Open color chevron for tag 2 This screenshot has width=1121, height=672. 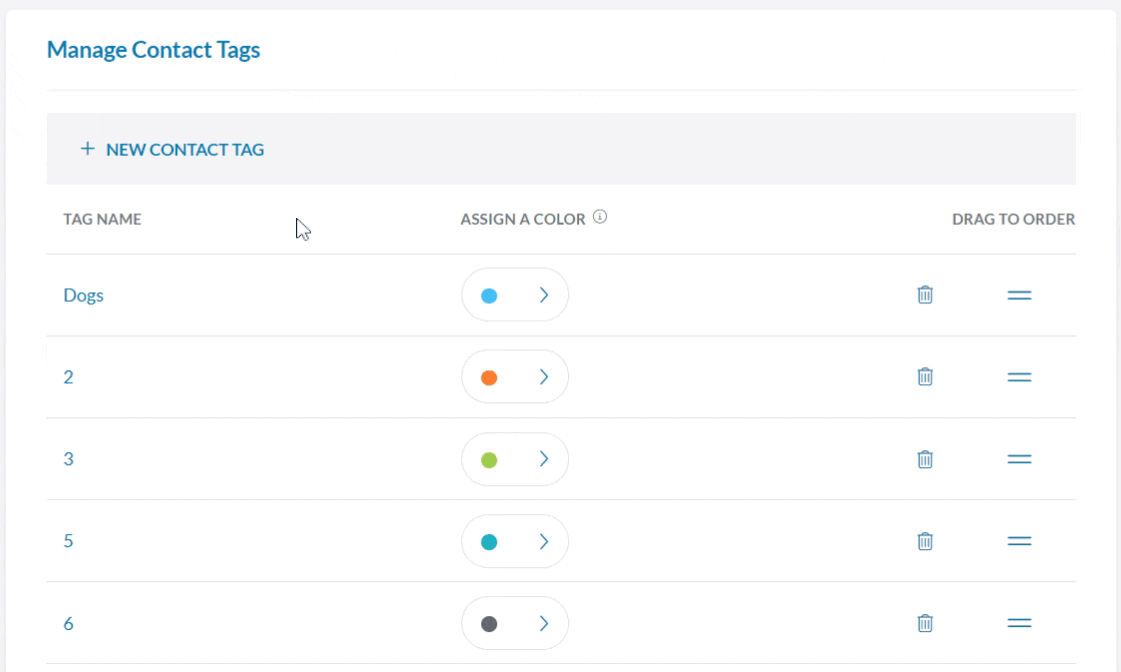point(544,377)
